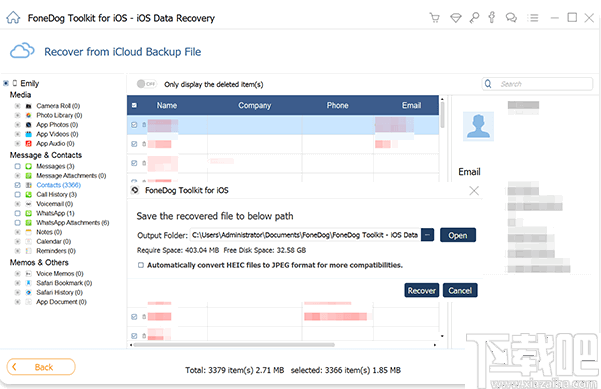Click the Notes icon

pyautogui.click(x=28, y=232)
